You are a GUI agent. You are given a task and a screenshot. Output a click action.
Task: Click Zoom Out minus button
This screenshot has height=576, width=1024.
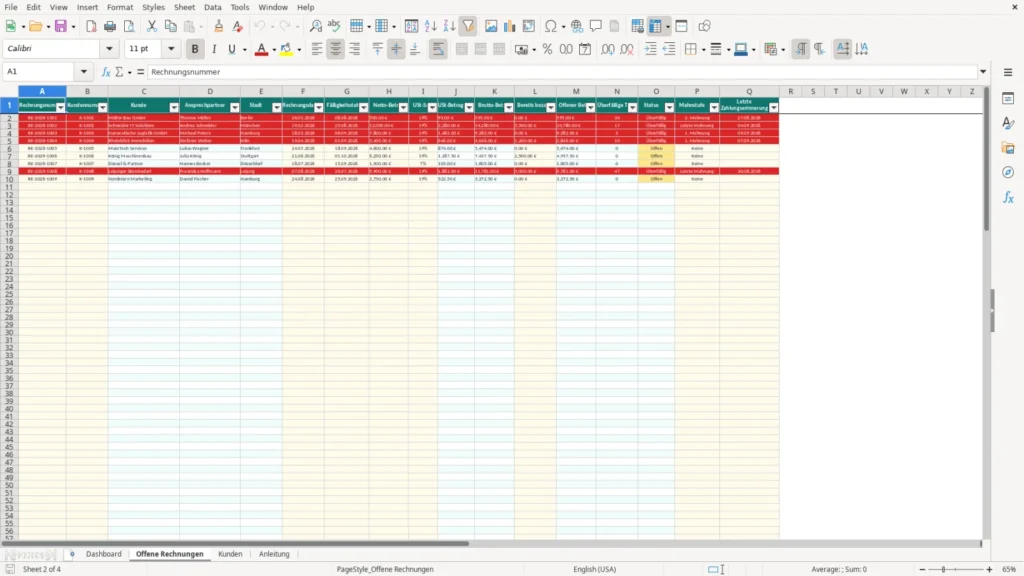pyautogui.click(x=922, y=569)
